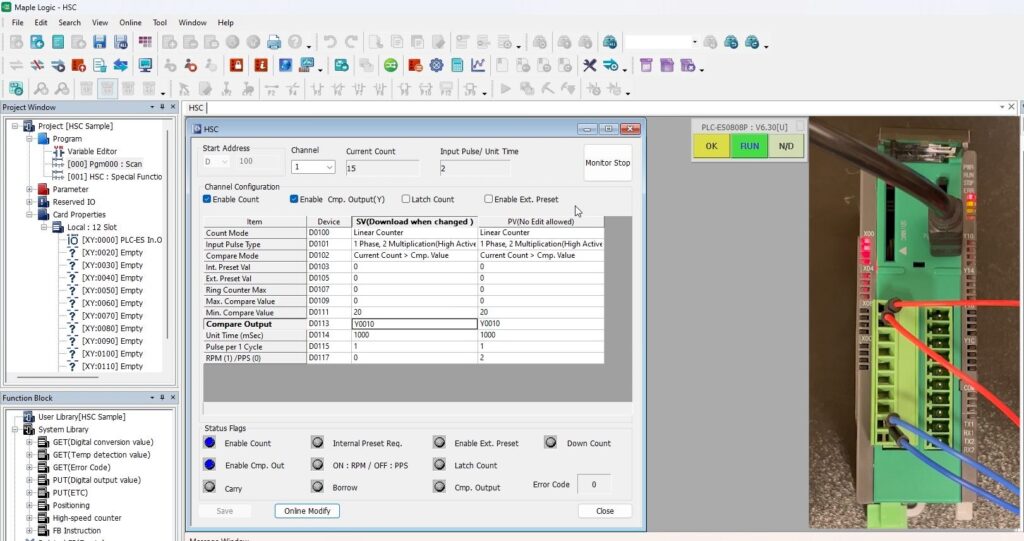Screen dimensions: 1024x541
Task: Click the computer monitor toolbar icon
Action: point(145,65)
